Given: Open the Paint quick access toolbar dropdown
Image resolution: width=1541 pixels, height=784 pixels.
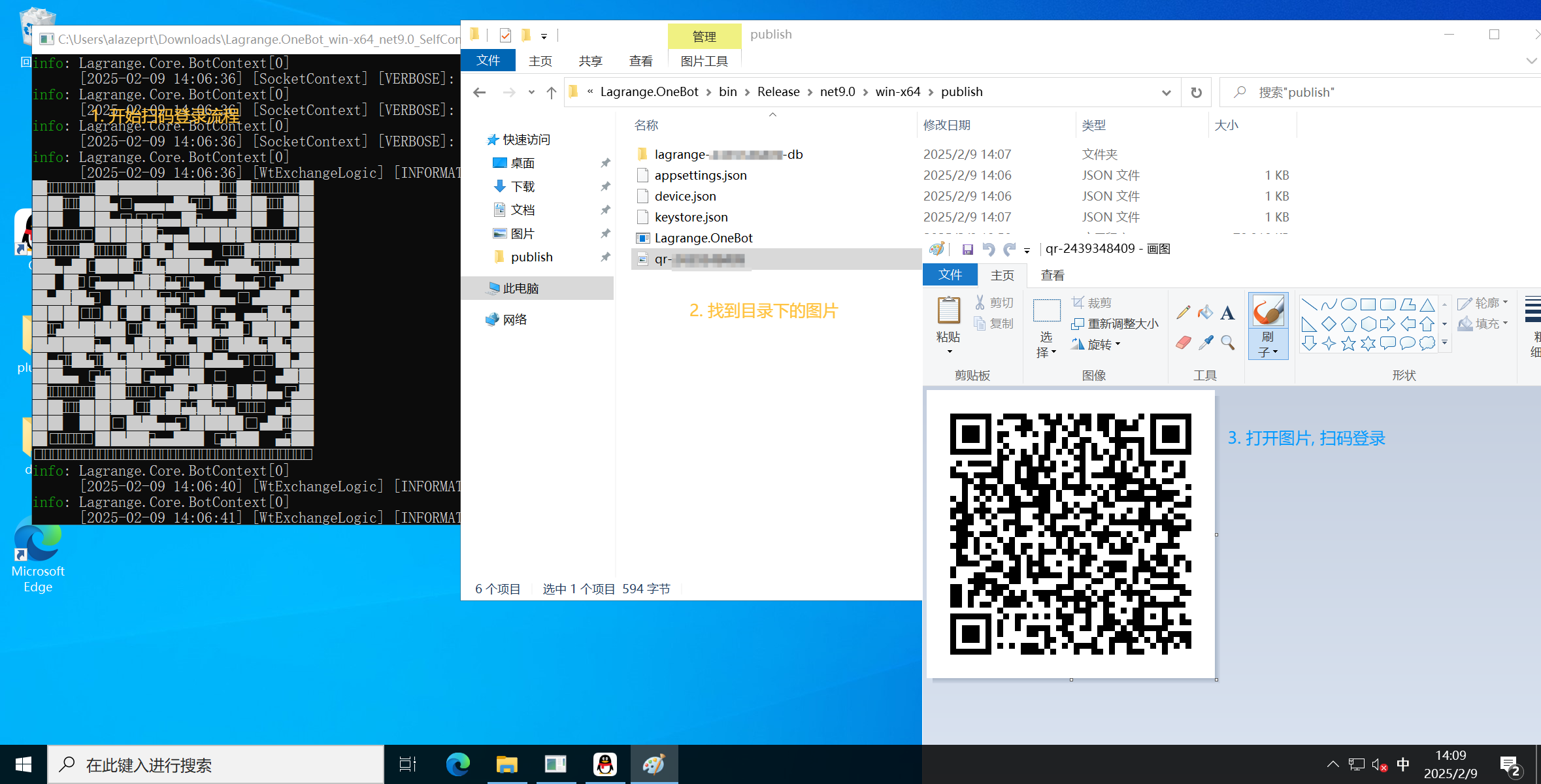Looking at the screenshot, I should 1027,250.
